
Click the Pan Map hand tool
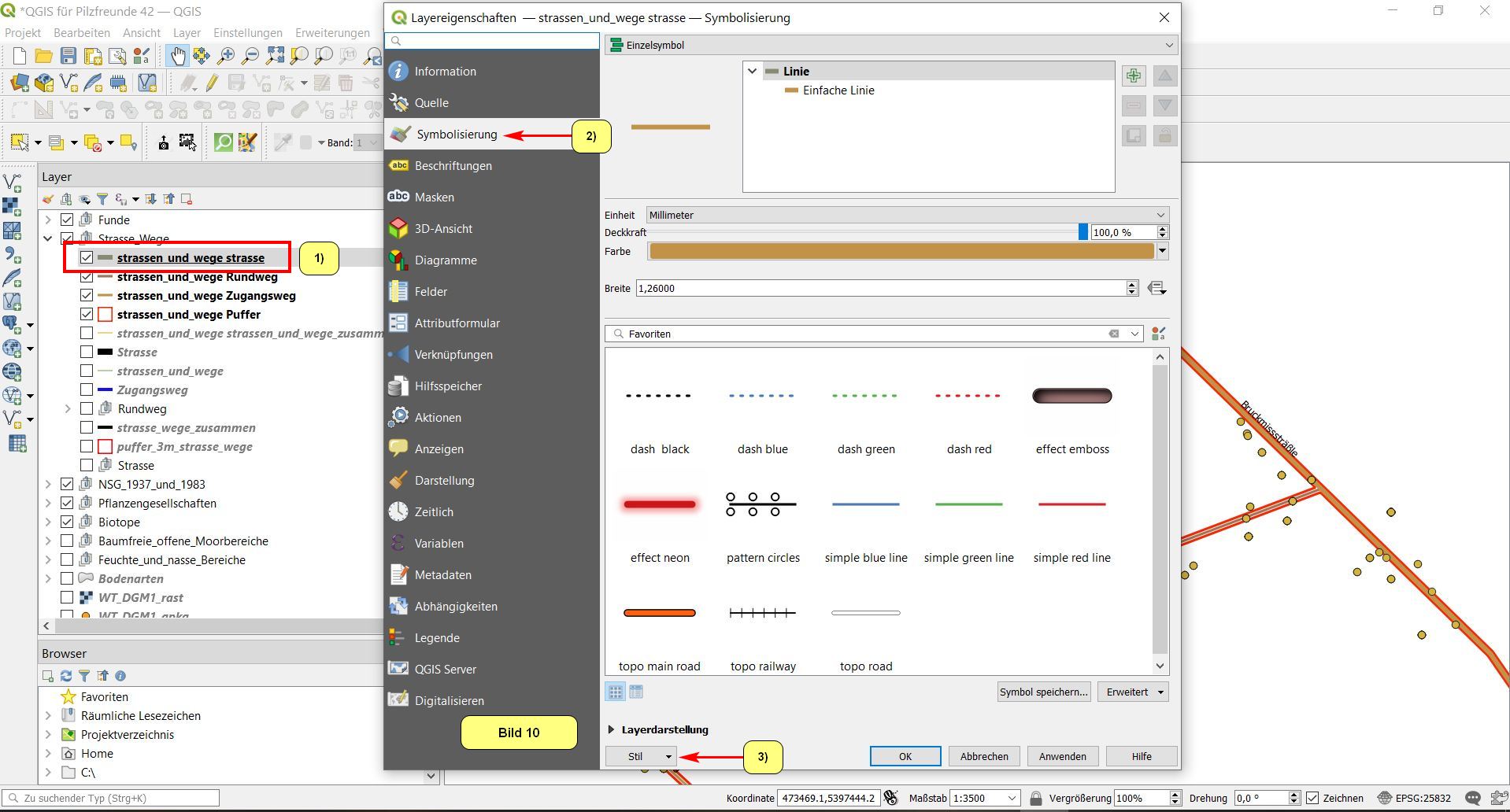pos(177,56)
